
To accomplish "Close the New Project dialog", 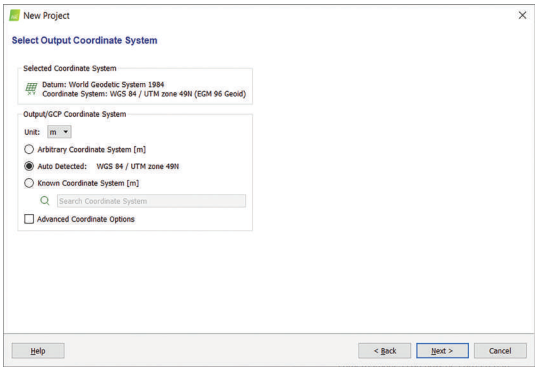I will coord(522,15).
